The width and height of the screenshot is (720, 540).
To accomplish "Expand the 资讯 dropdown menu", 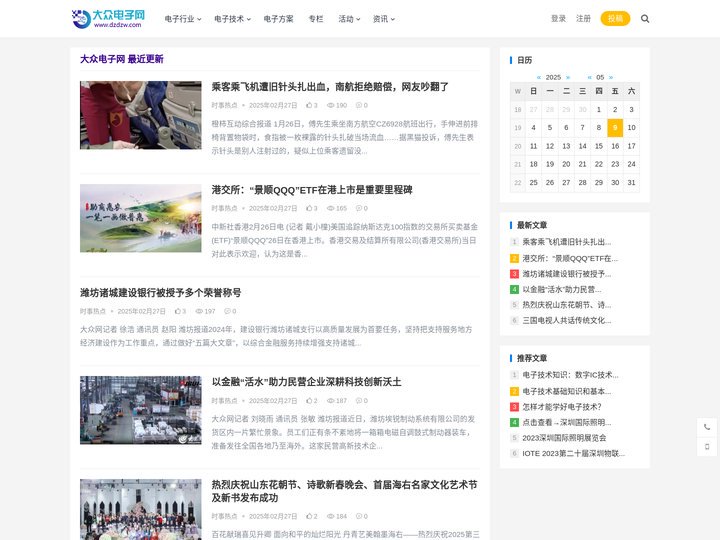I will [383, 19].
